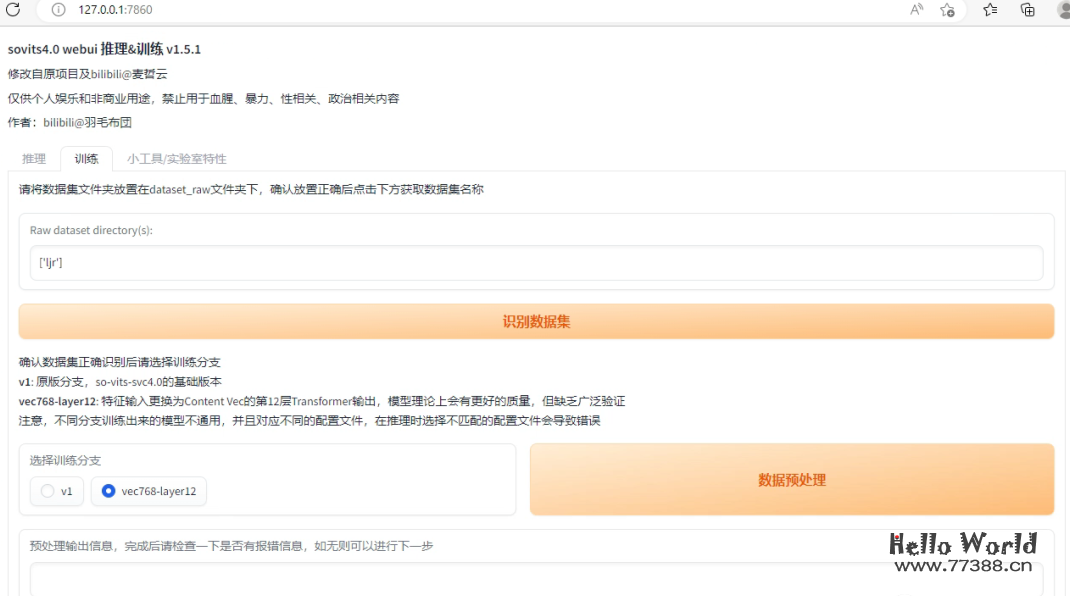Add this page to favorites
Image resolution: width=1070 pixels, height=596 pixels.
click(x=948, y=11)
